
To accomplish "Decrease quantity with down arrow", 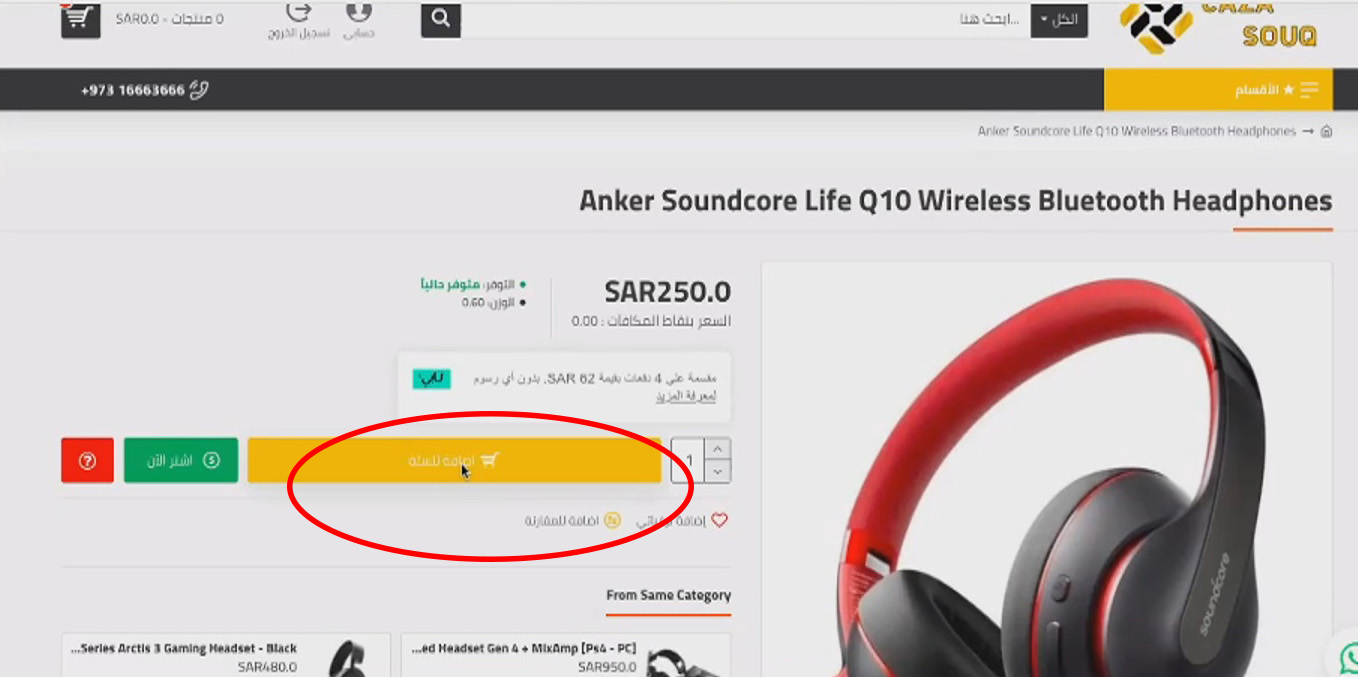I will [718, 472].
